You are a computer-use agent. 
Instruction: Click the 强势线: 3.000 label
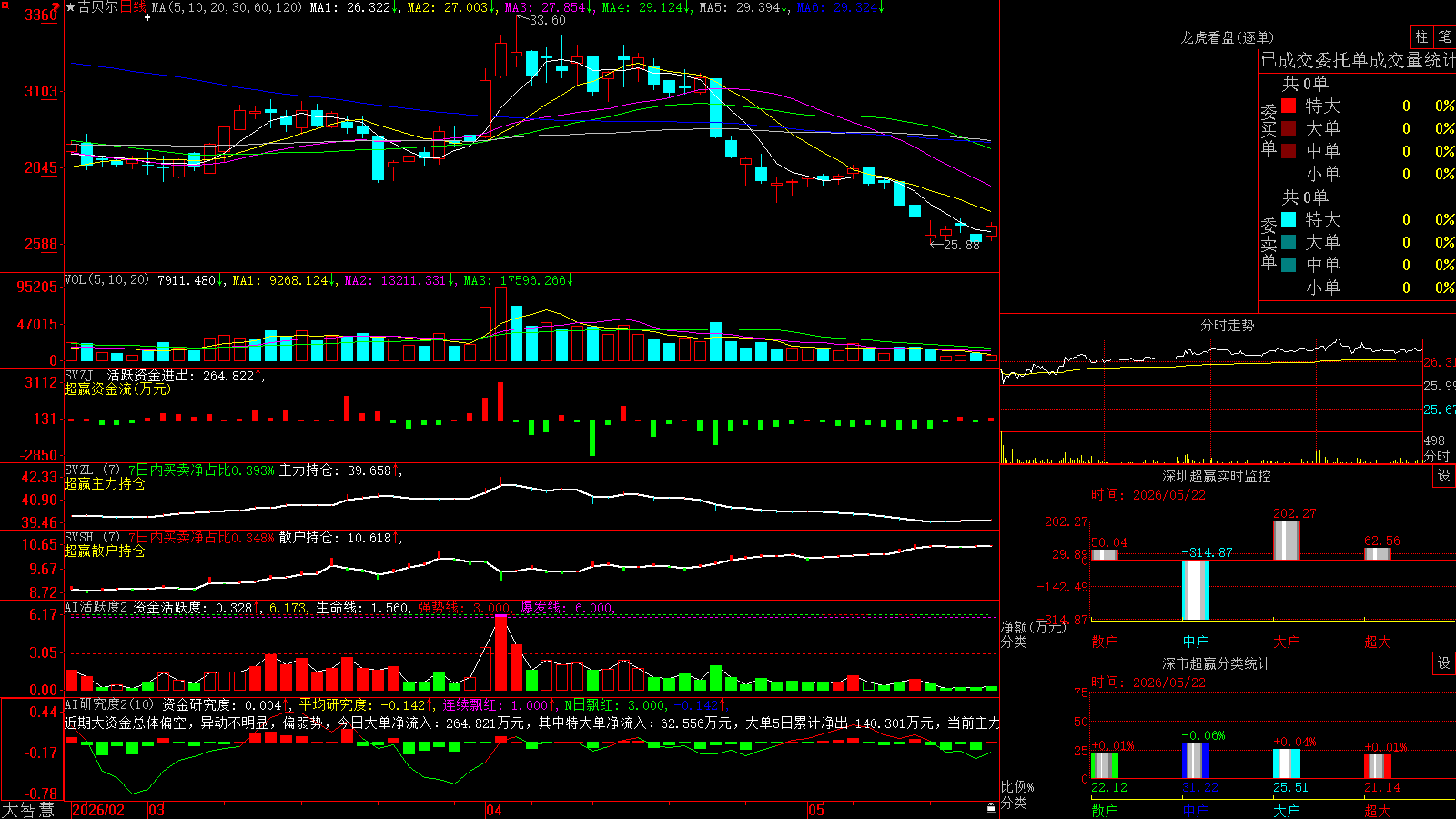point(464,607)
